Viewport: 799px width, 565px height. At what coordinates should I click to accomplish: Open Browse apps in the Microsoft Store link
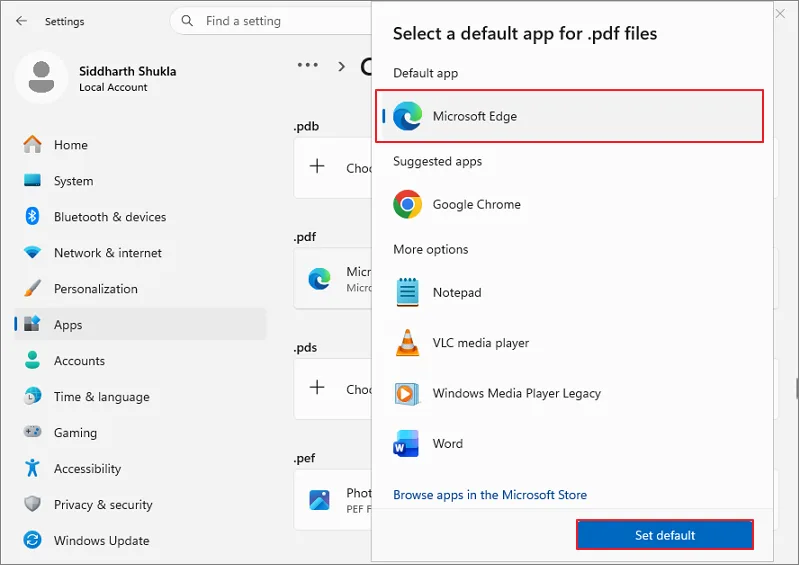490,495
